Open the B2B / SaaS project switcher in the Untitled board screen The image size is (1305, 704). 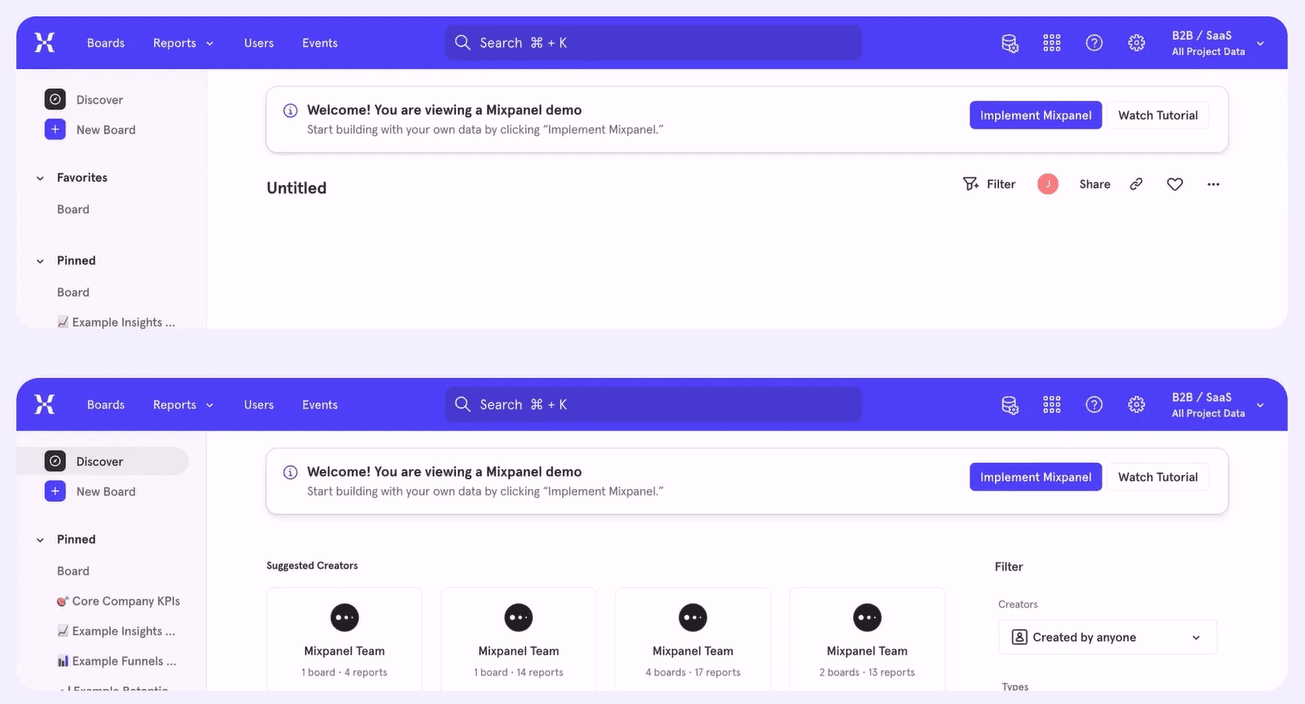point(1218,43)
